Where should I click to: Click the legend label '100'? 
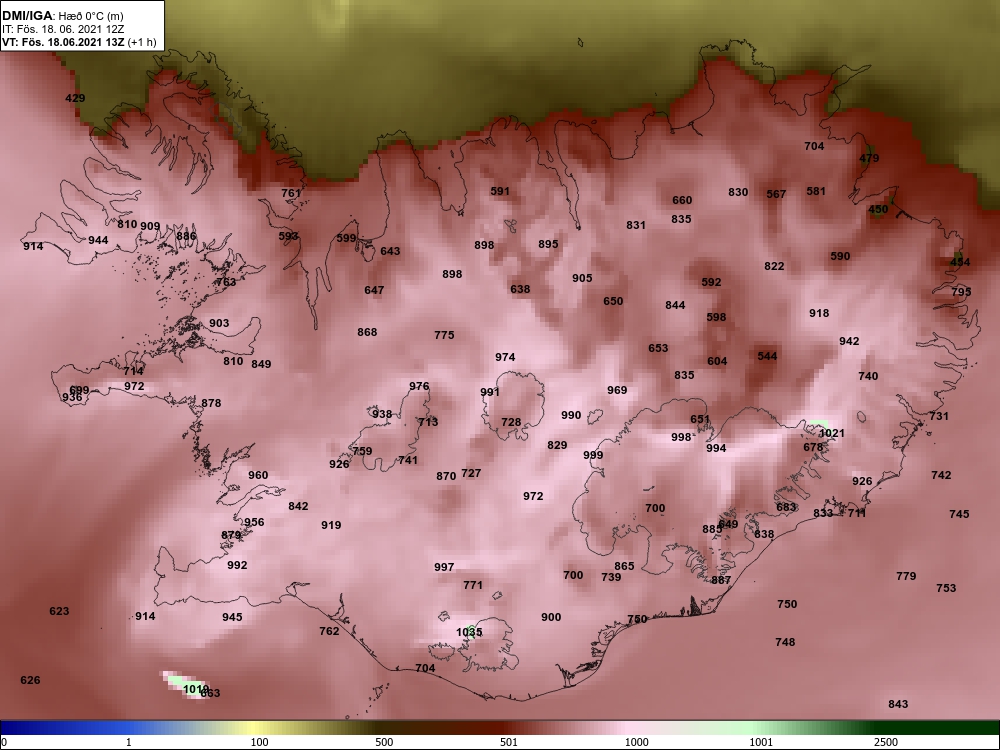[259, 742]
